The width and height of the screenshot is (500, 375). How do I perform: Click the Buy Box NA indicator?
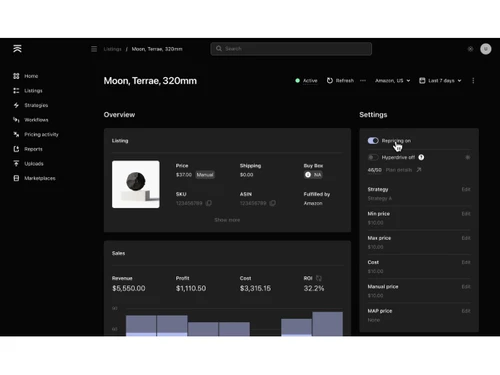(313, 175)
